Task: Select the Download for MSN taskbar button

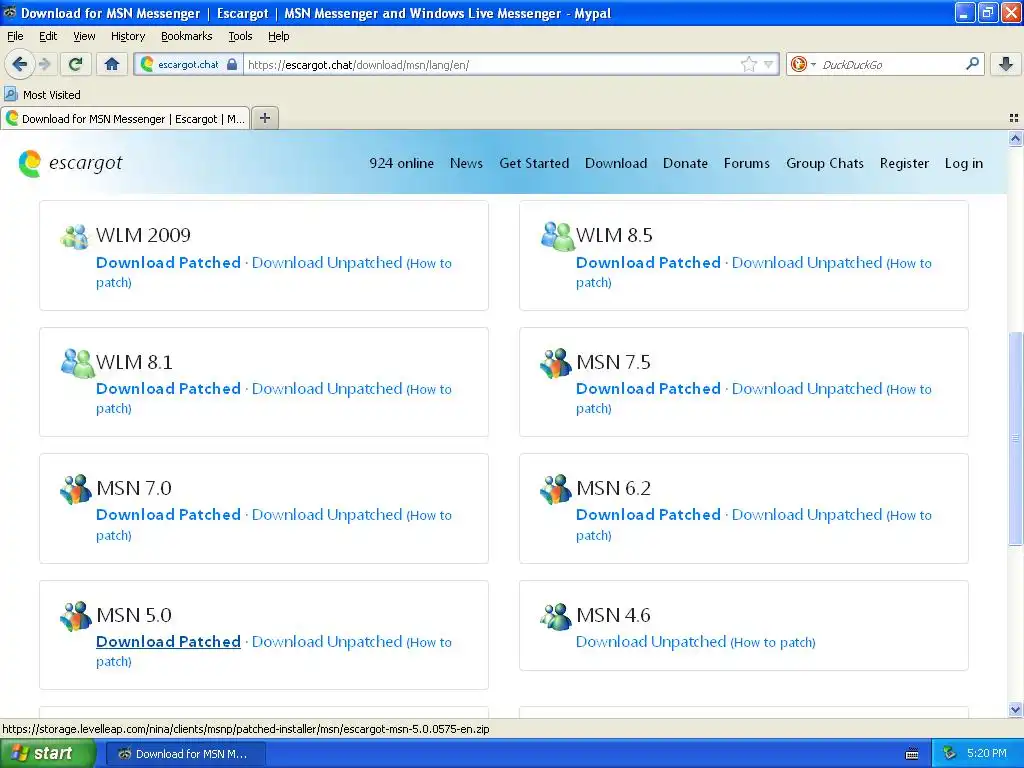Action: click(185, 754)
